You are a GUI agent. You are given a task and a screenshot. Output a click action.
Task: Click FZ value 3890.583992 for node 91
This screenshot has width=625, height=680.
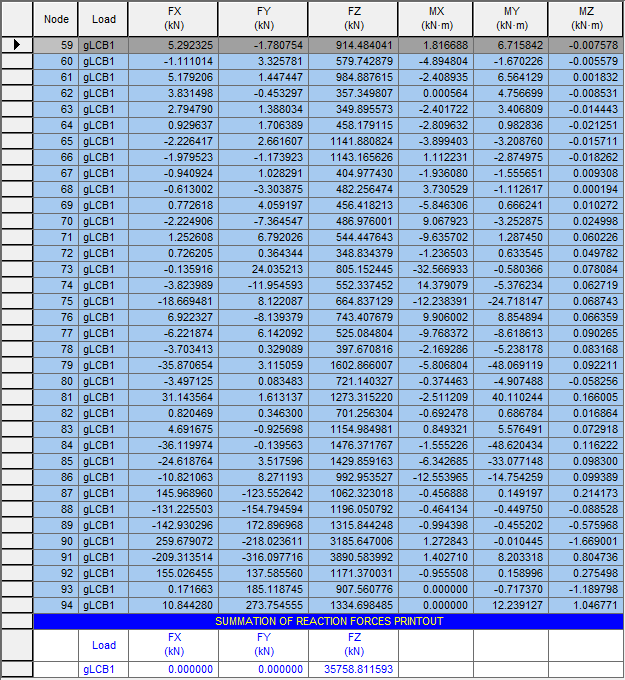click(x=356, y=558)
